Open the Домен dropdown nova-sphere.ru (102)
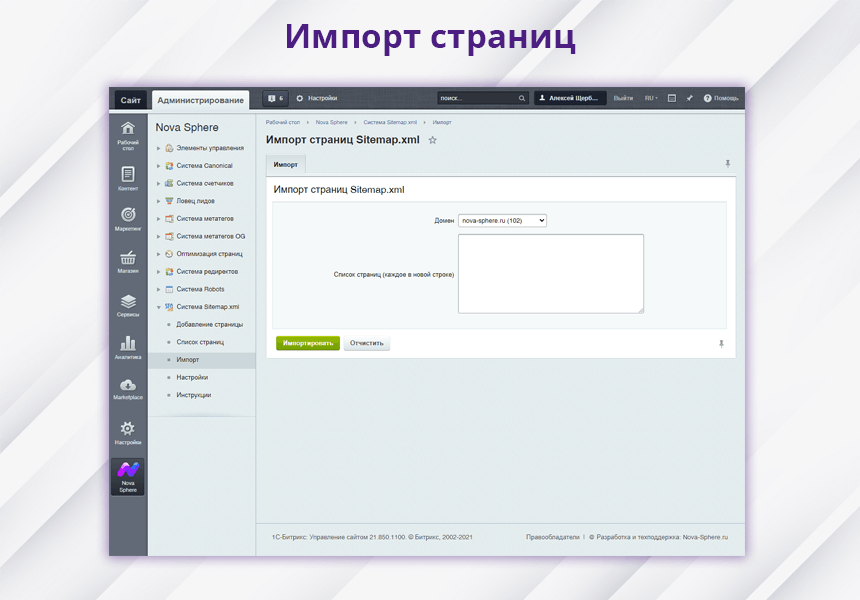The image size is (860, 600). pos(502,220)
